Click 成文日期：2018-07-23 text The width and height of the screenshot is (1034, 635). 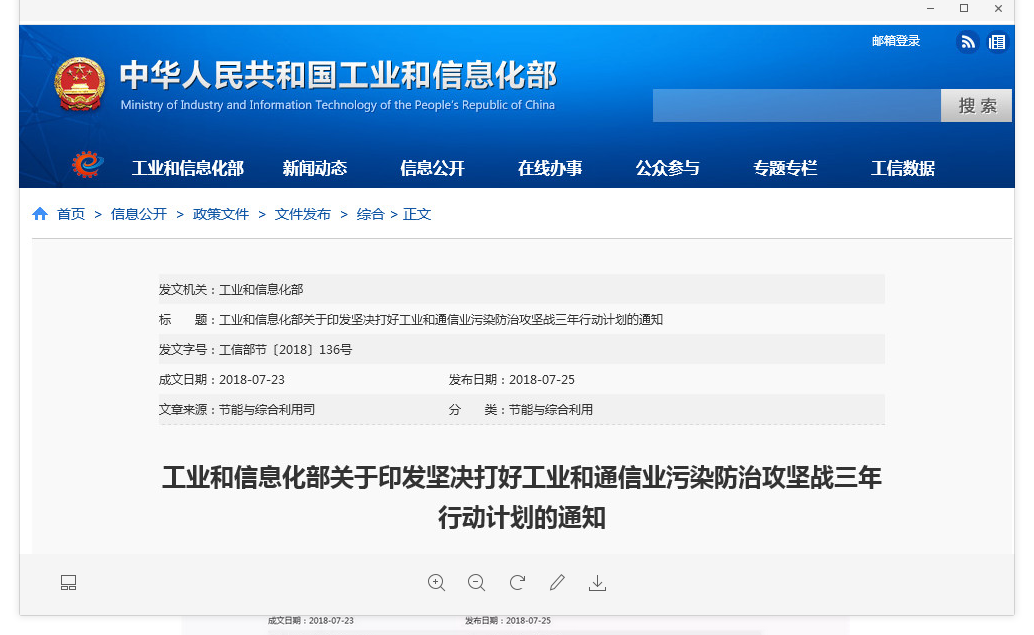pyautogui.click(x=222, y=380)
